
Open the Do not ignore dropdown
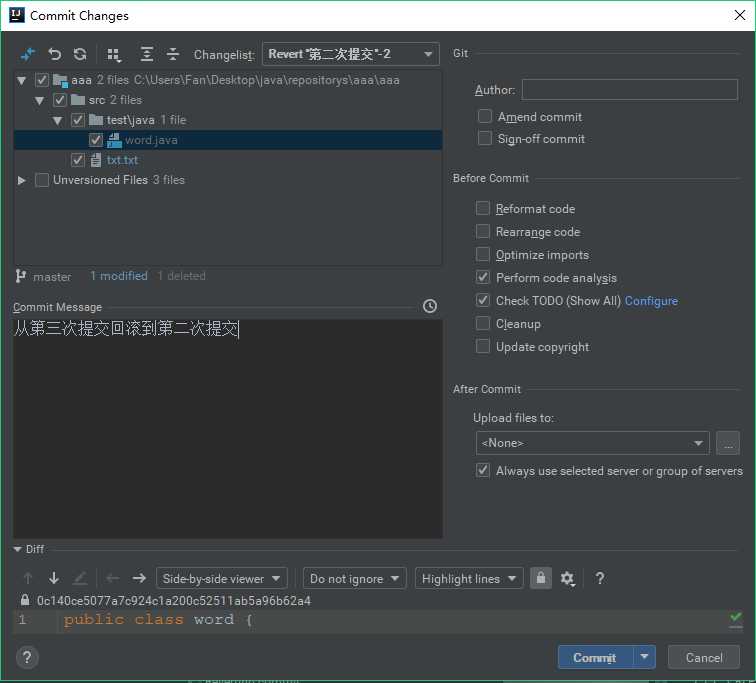(x=354, y=578)
